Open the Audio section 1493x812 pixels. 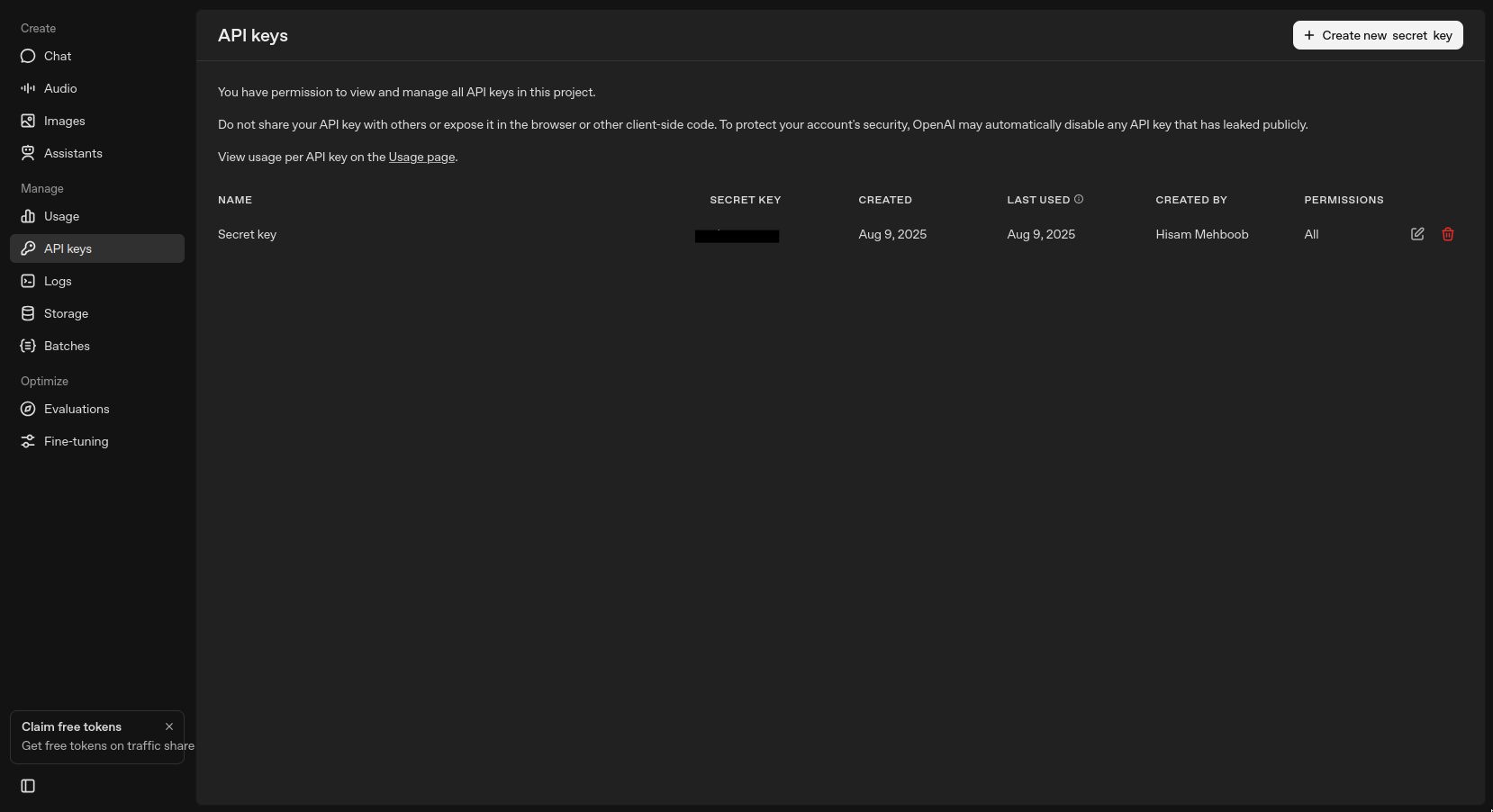[x=59, y=88]
